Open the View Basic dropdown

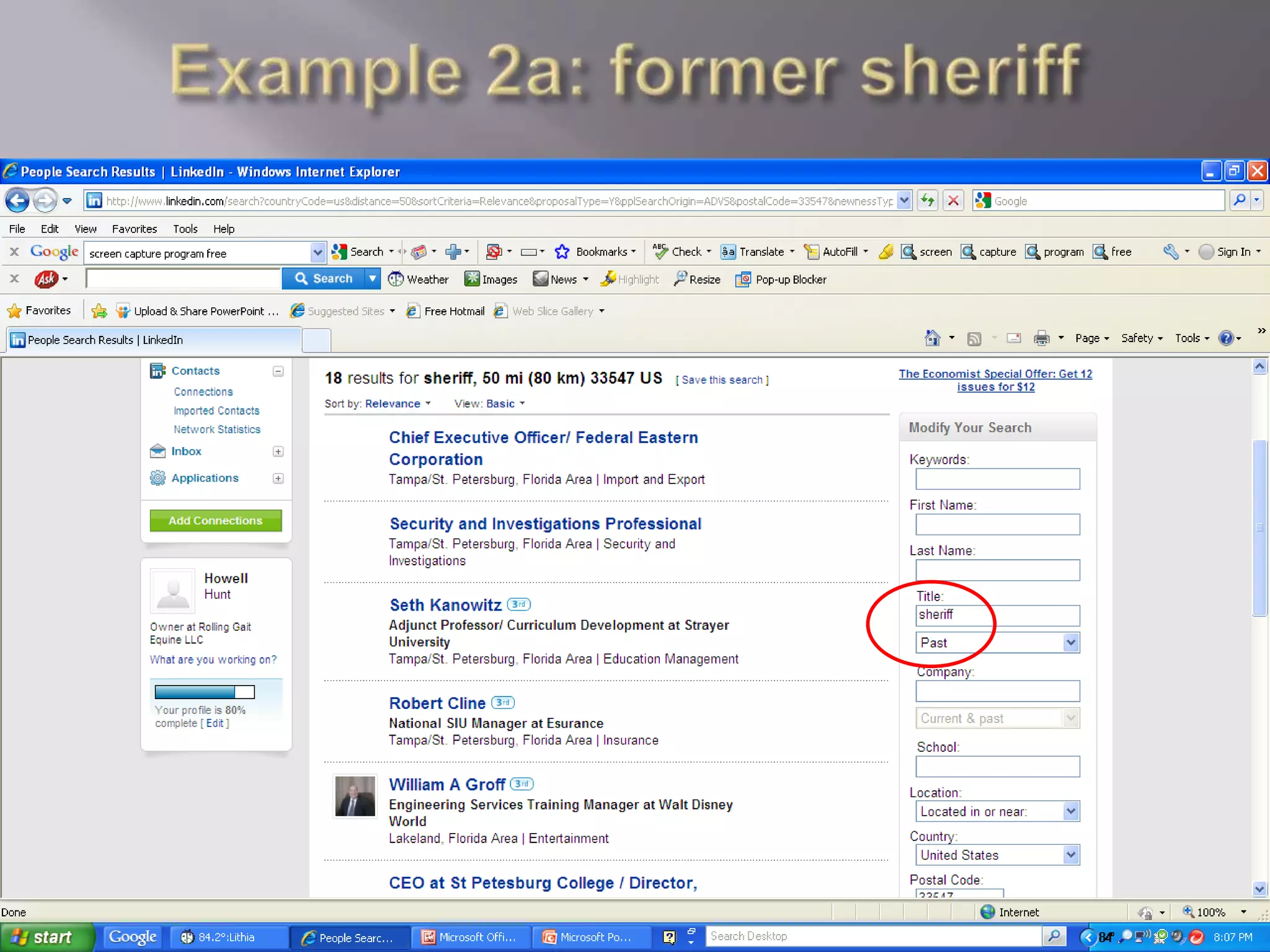point(506,403)
